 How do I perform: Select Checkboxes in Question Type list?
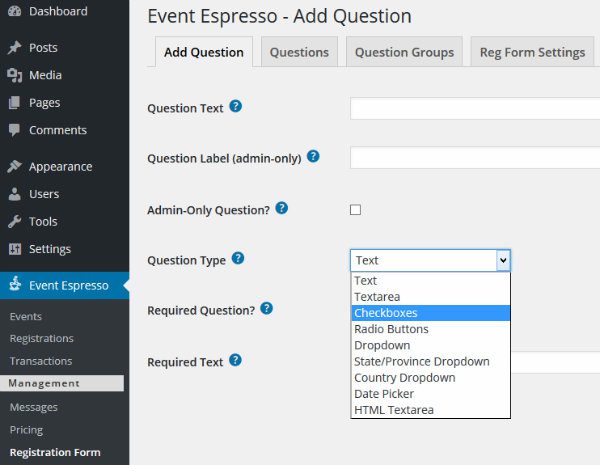430,313
